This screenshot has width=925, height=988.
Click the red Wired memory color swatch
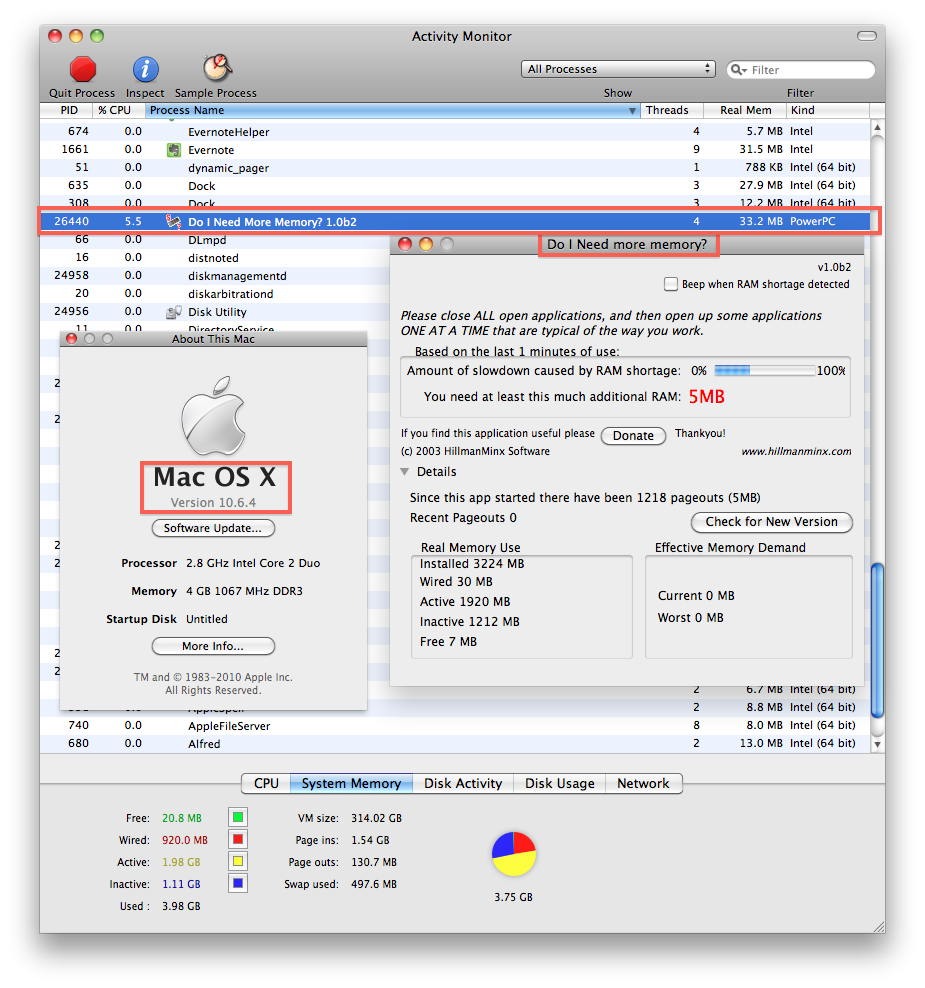click(238, 839)
